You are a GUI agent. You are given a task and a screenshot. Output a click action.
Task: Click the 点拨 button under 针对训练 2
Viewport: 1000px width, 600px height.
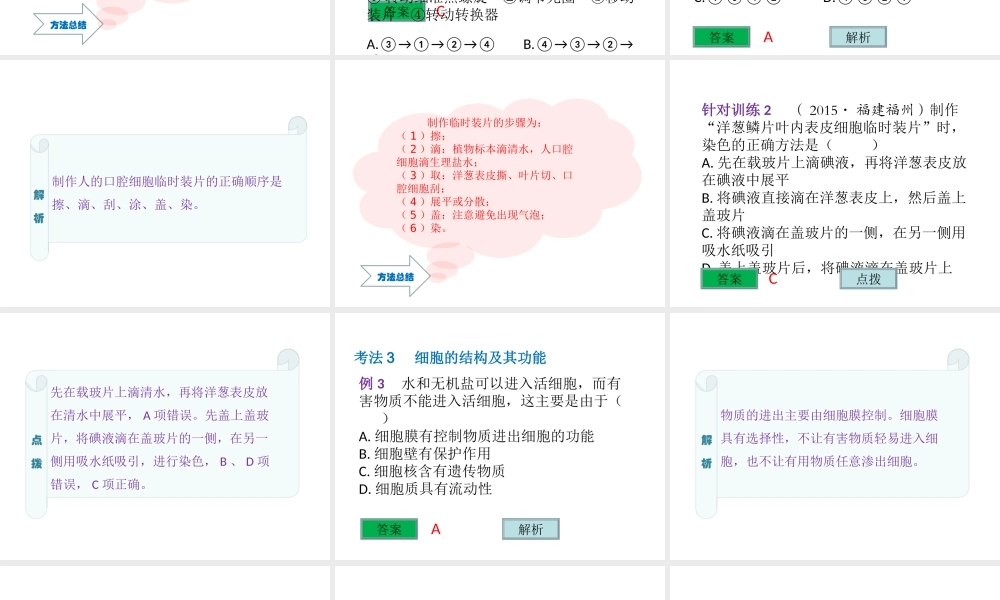pyautogui.click(x=868, y=279)
